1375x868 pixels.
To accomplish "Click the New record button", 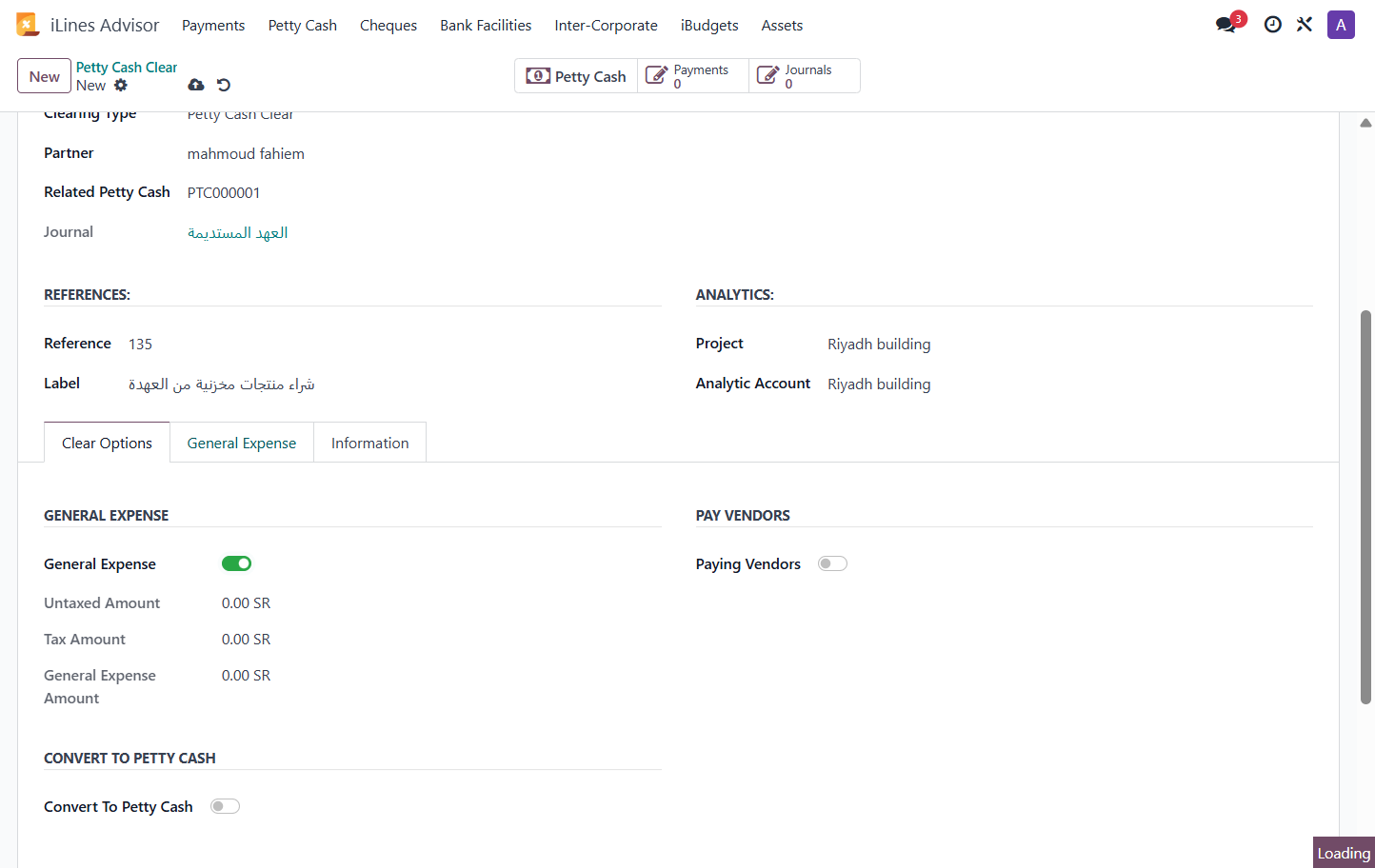I will pos(44,76).
